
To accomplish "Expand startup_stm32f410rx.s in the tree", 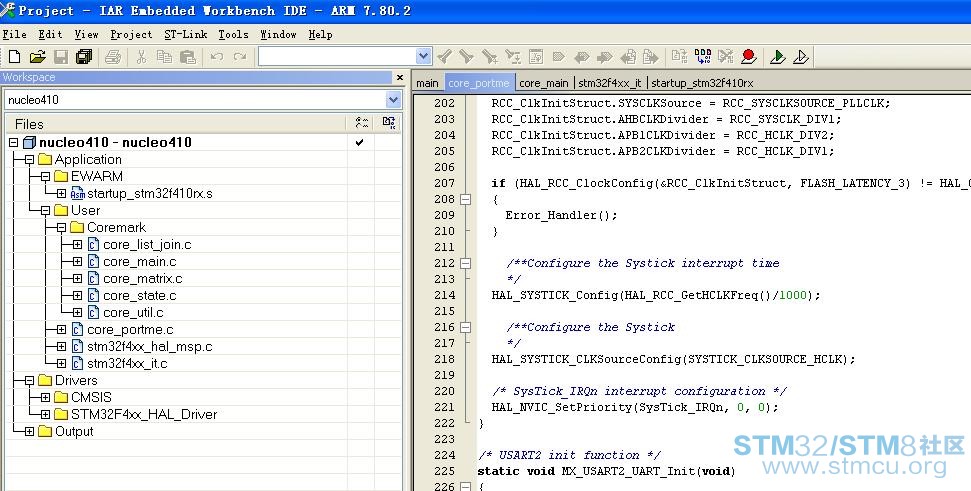I will pyautogui.click(x=61, y=194).
